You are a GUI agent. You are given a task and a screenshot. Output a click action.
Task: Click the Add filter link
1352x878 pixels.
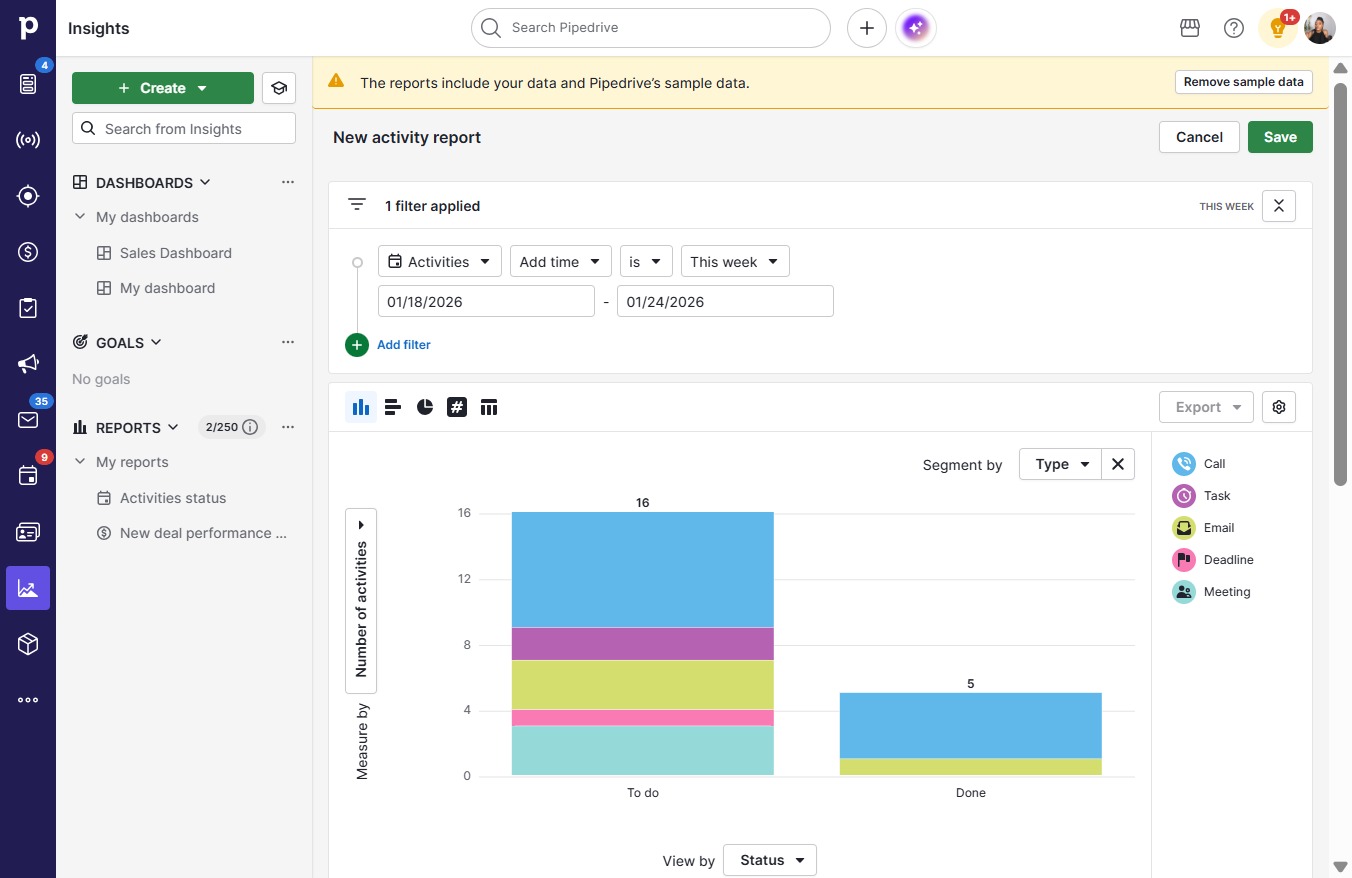(x=404, y=345)
